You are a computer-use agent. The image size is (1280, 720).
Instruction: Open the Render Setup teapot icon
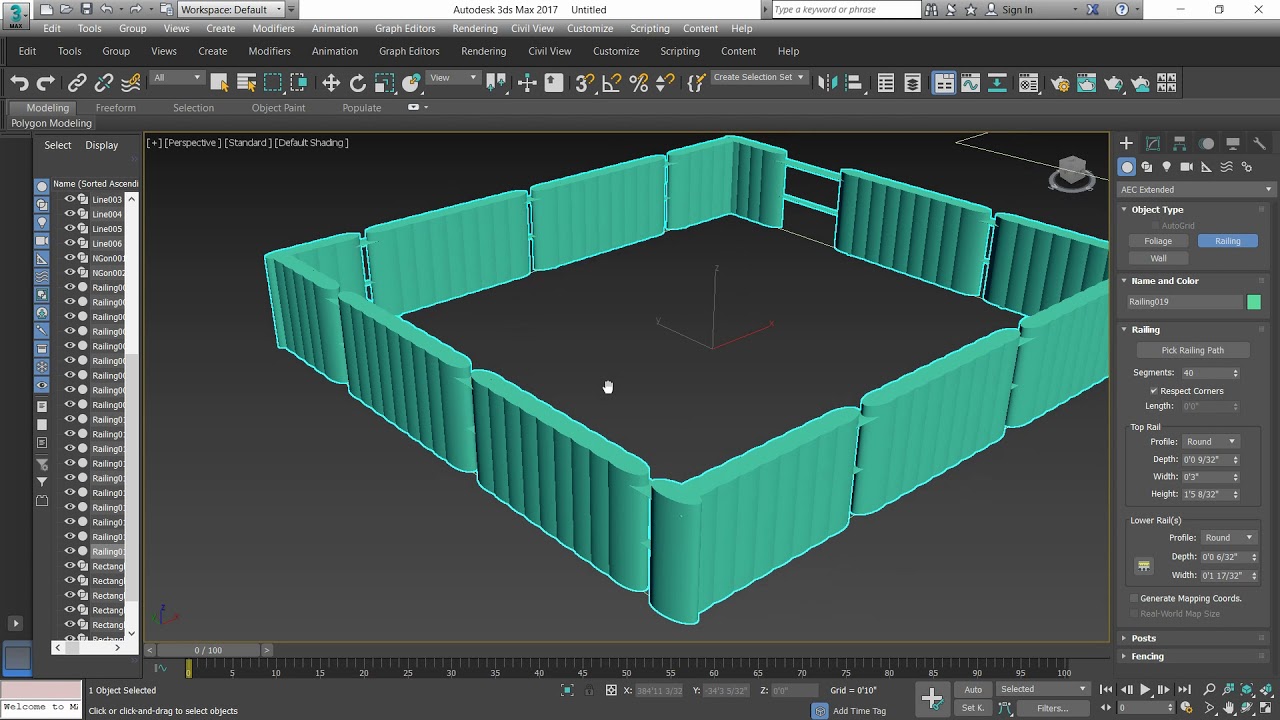[1060, 83]
